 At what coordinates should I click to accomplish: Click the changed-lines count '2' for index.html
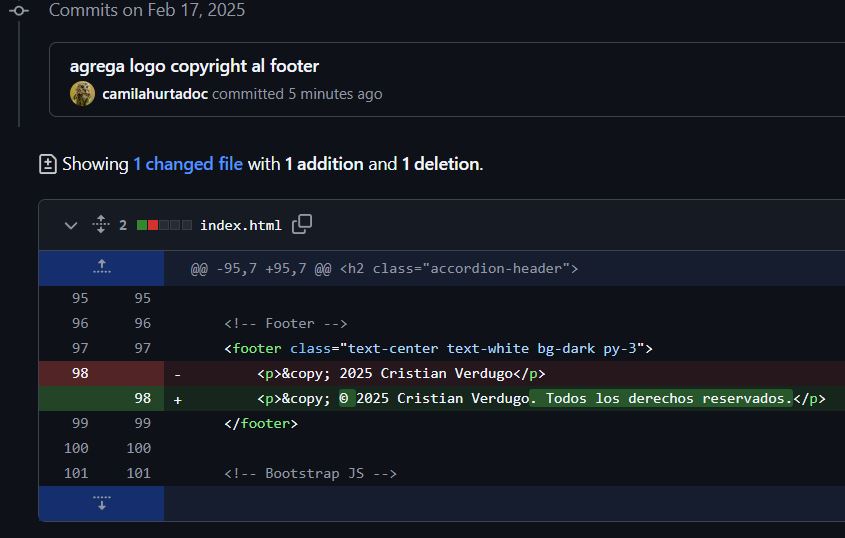pyautogui.click(x=123, y=225)
